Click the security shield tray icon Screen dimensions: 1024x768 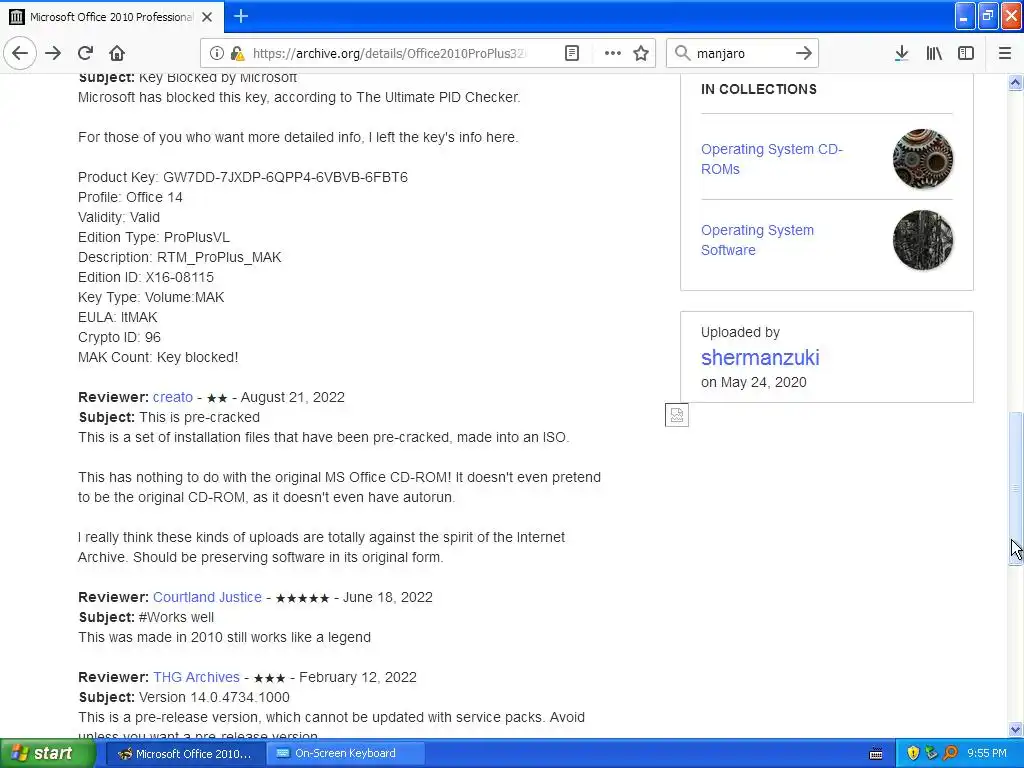(913, 753)
